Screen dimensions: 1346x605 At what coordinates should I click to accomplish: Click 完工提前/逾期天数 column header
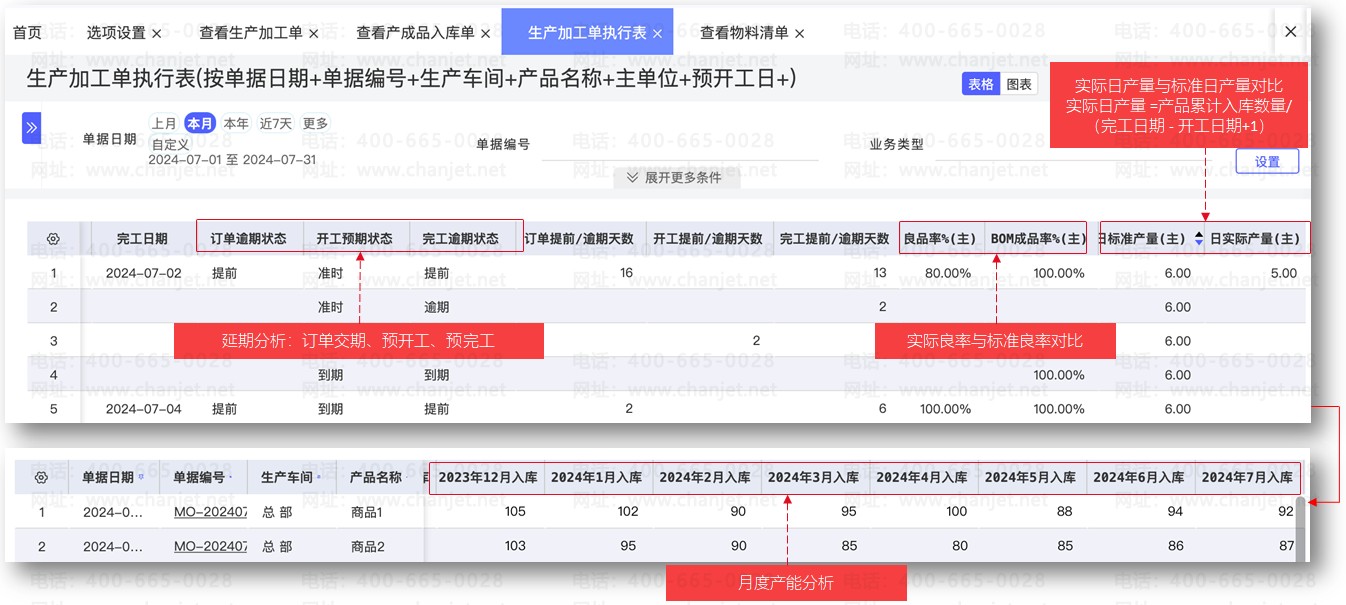835,239
